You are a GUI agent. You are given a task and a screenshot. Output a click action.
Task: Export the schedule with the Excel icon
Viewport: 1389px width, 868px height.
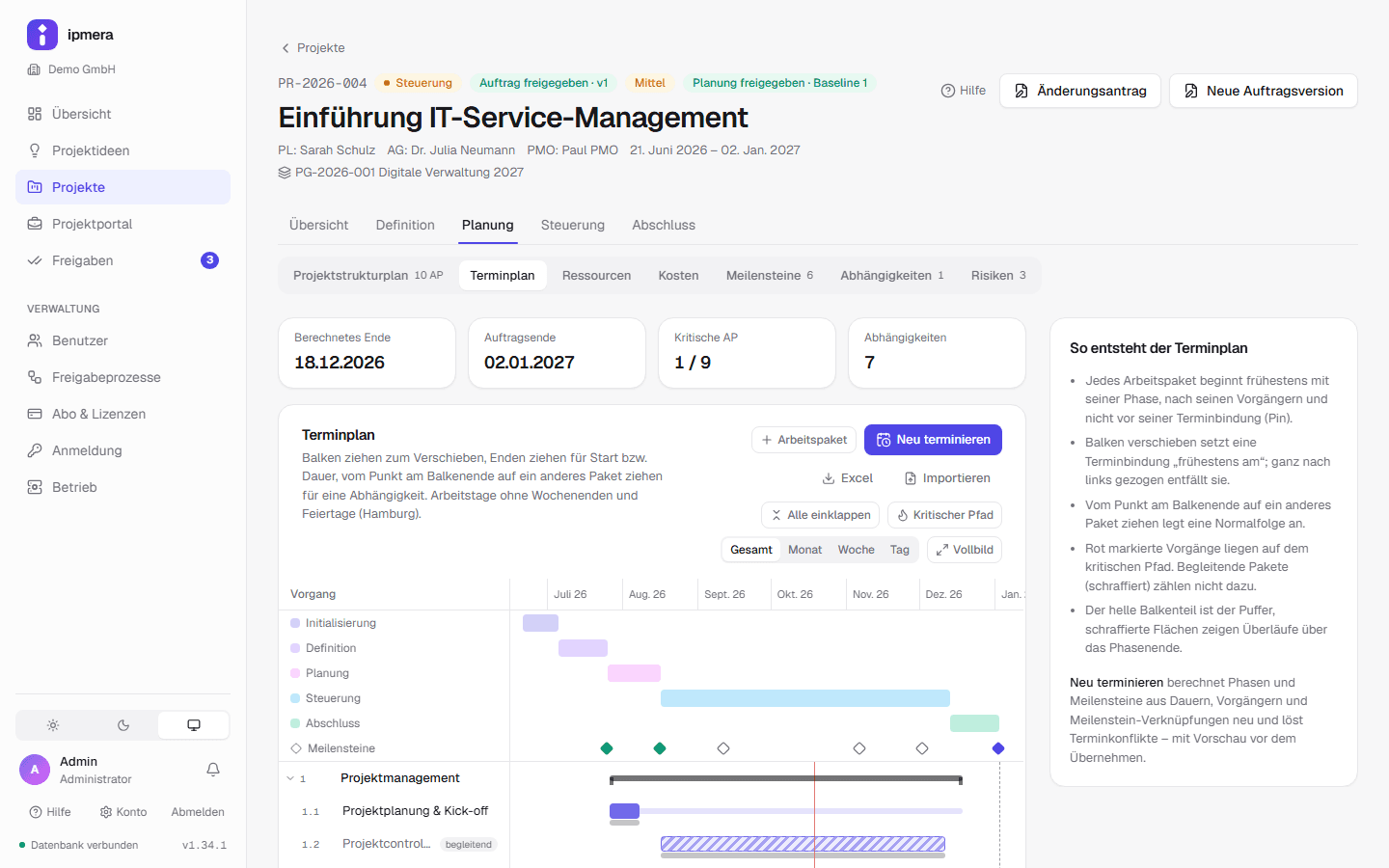tap(829, 478)
